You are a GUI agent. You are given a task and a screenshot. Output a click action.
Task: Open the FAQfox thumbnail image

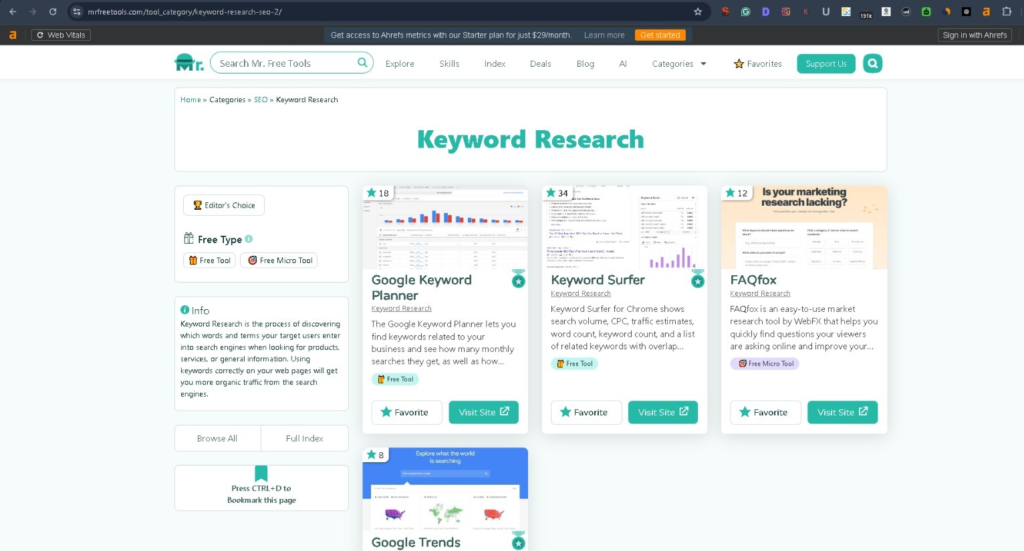point(804,227)
